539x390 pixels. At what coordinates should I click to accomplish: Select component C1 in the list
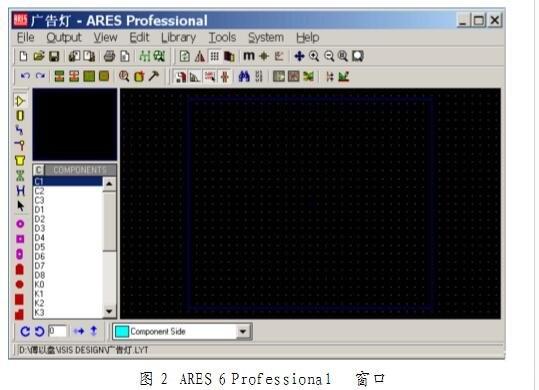(67, 181)
